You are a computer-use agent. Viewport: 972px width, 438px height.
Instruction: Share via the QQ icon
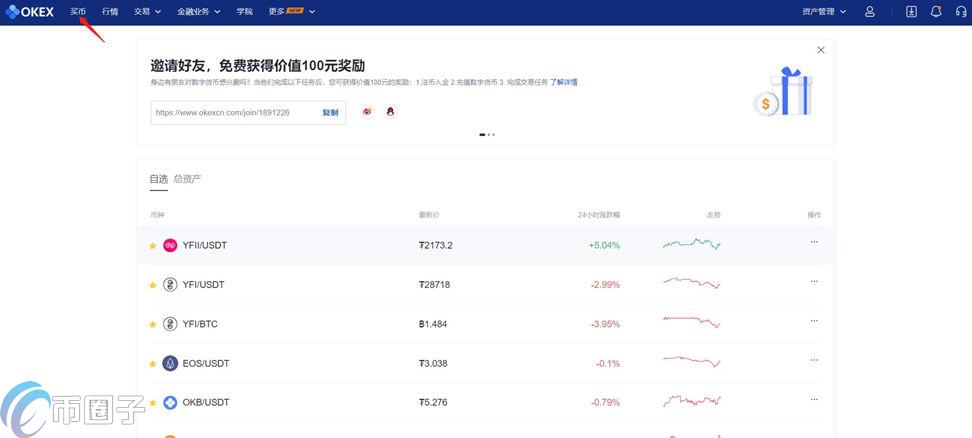click(x=390, y=112)
